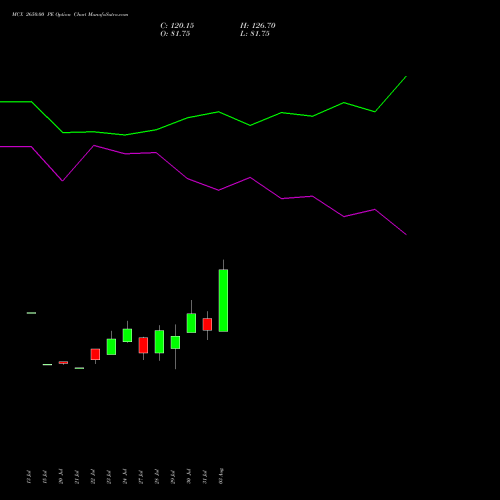
Task: Select the green candle for 28 Jul
Action: pos(159,342)
